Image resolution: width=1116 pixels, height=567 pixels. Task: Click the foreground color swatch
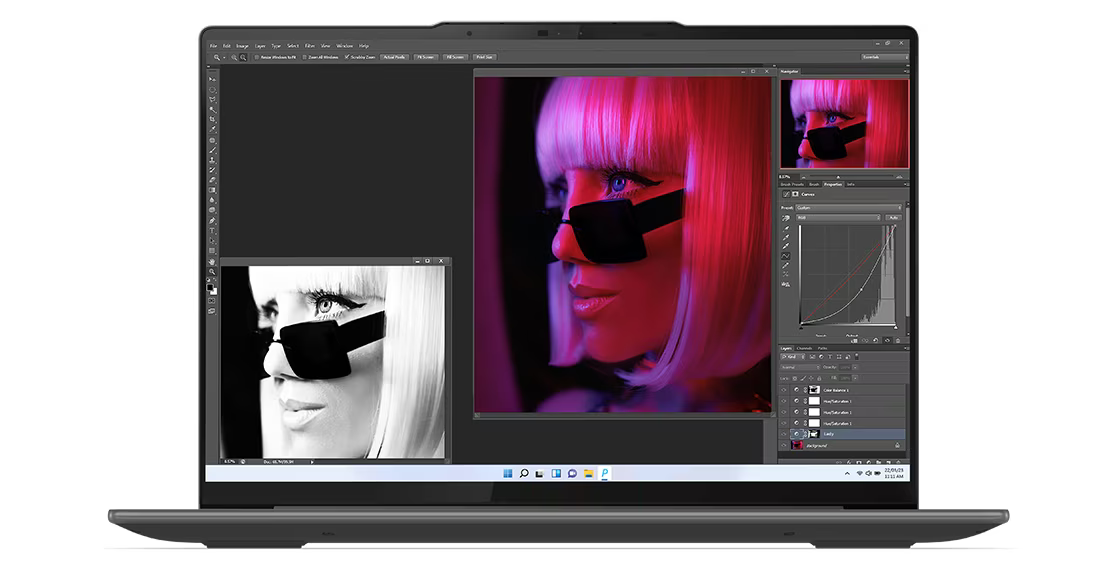pyautogui.click(x=210, y=286)
